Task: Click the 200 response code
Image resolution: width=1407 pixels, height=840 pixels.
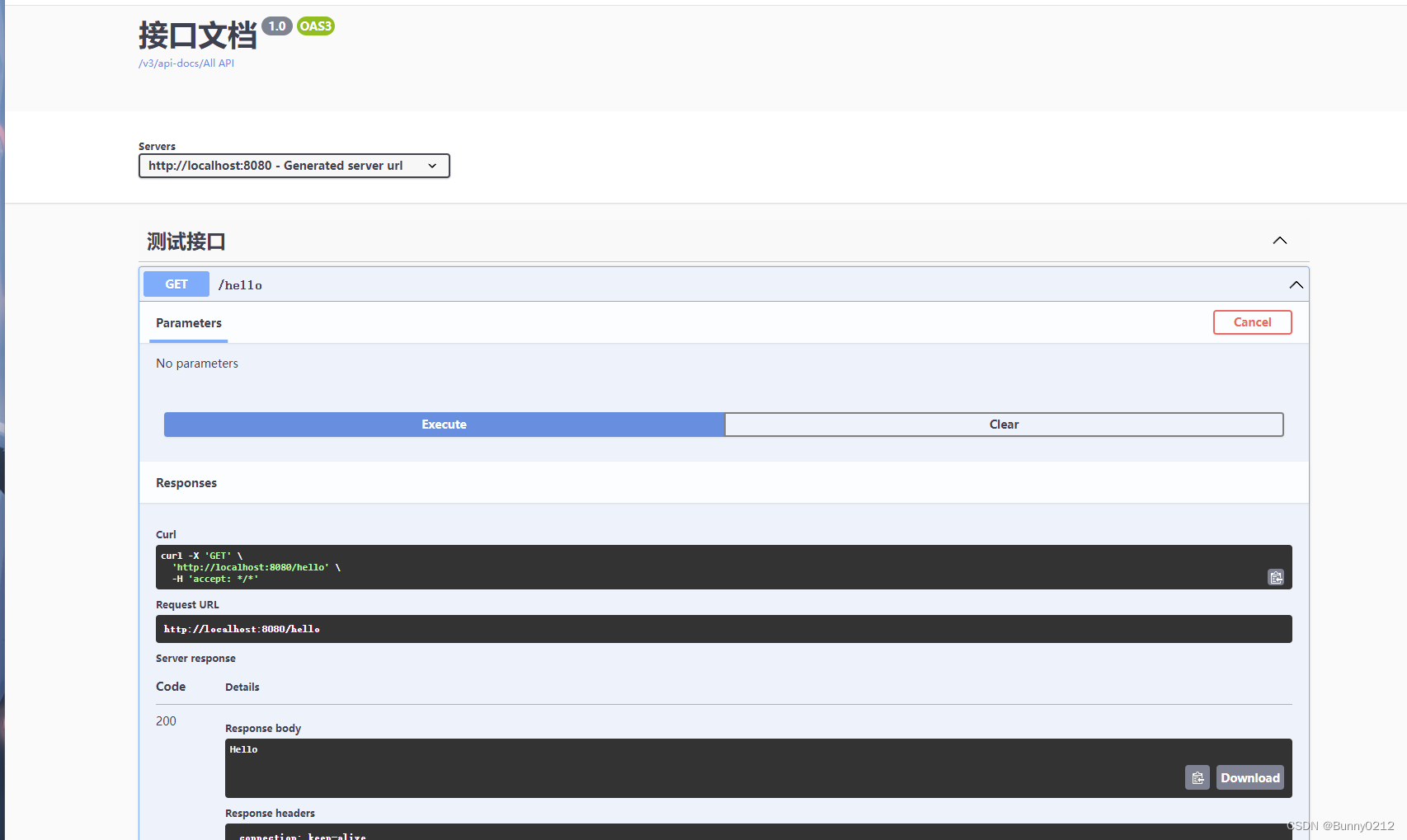Action: 166,721
